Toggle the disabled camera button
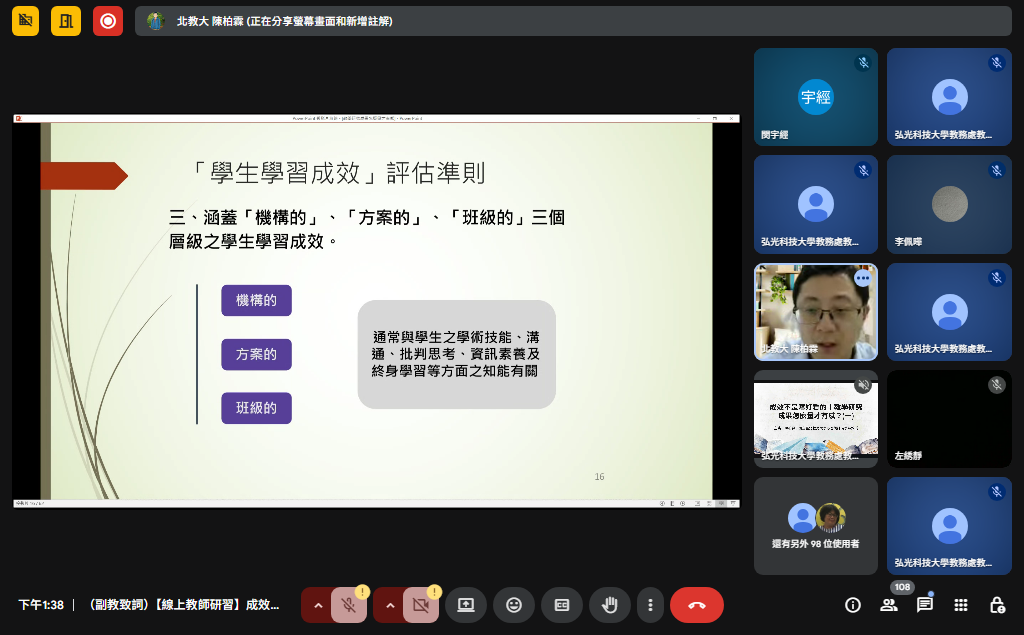 point(421,605)
